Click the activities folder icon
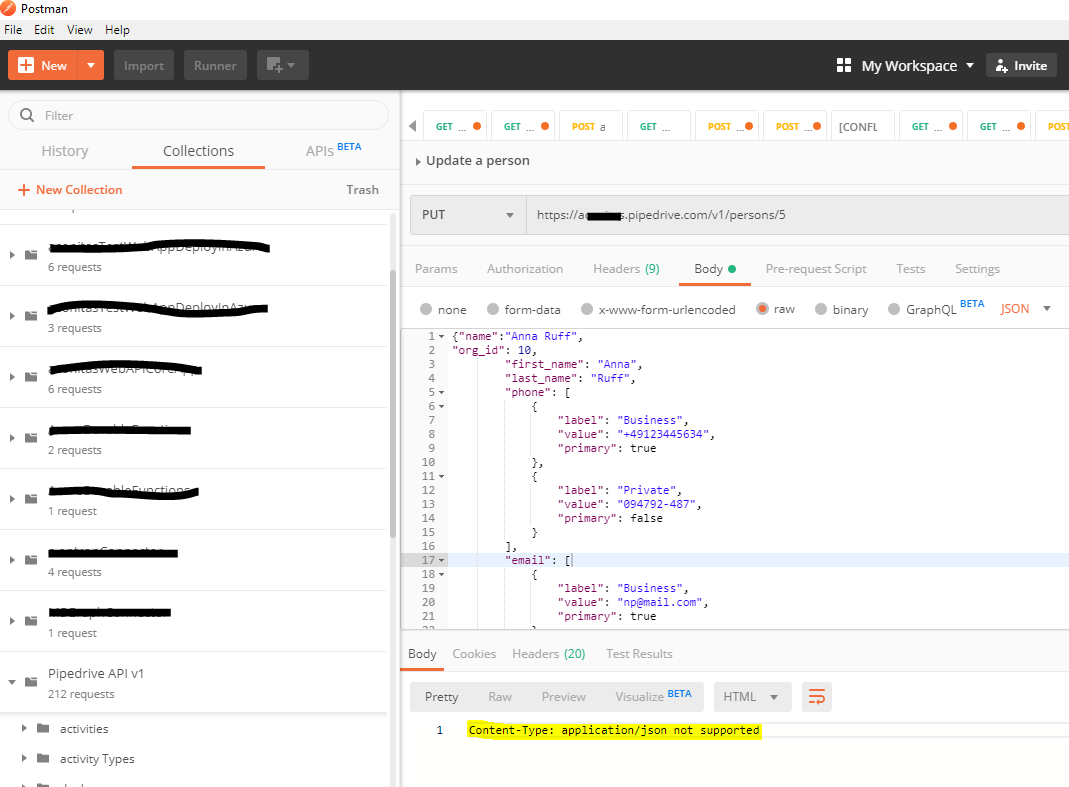The width and height of the screenshot is (1069, 787). pos(43,729)
